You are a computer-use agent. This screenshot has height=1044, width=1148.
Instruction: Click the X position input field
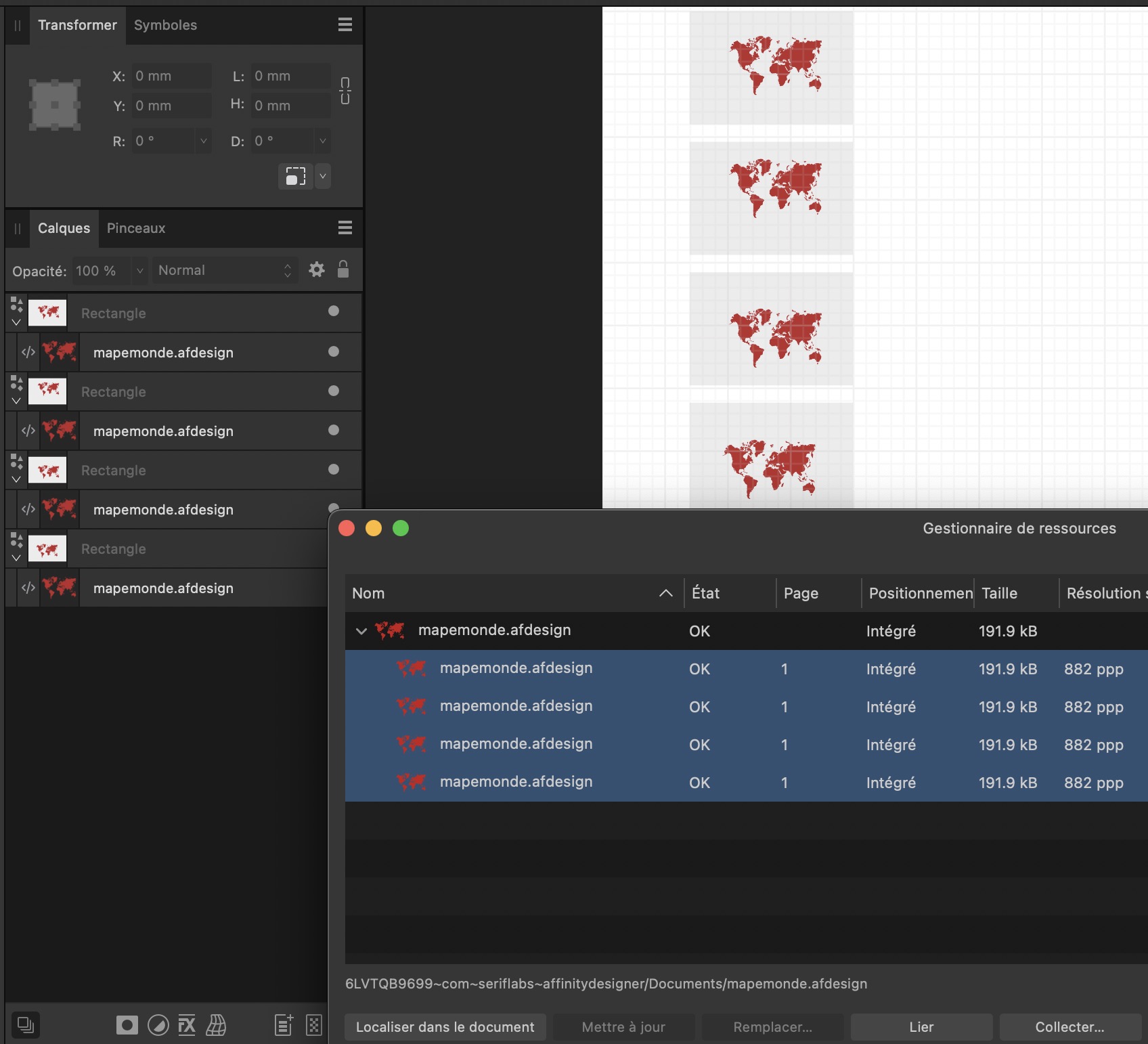[x=171, y=76]
